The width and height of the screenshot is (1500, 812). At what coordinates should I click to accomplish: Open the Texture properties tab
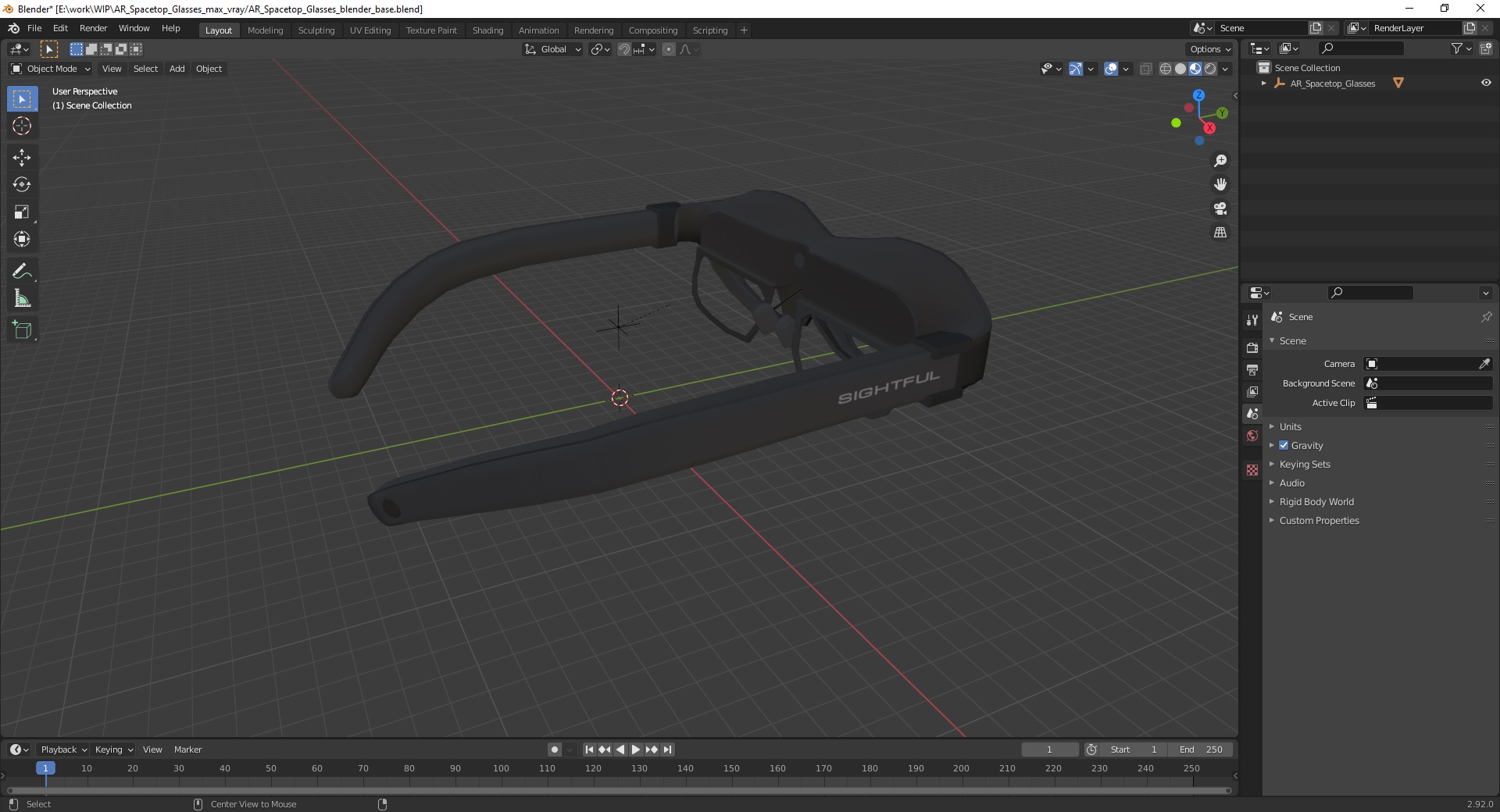point(1252,470)
